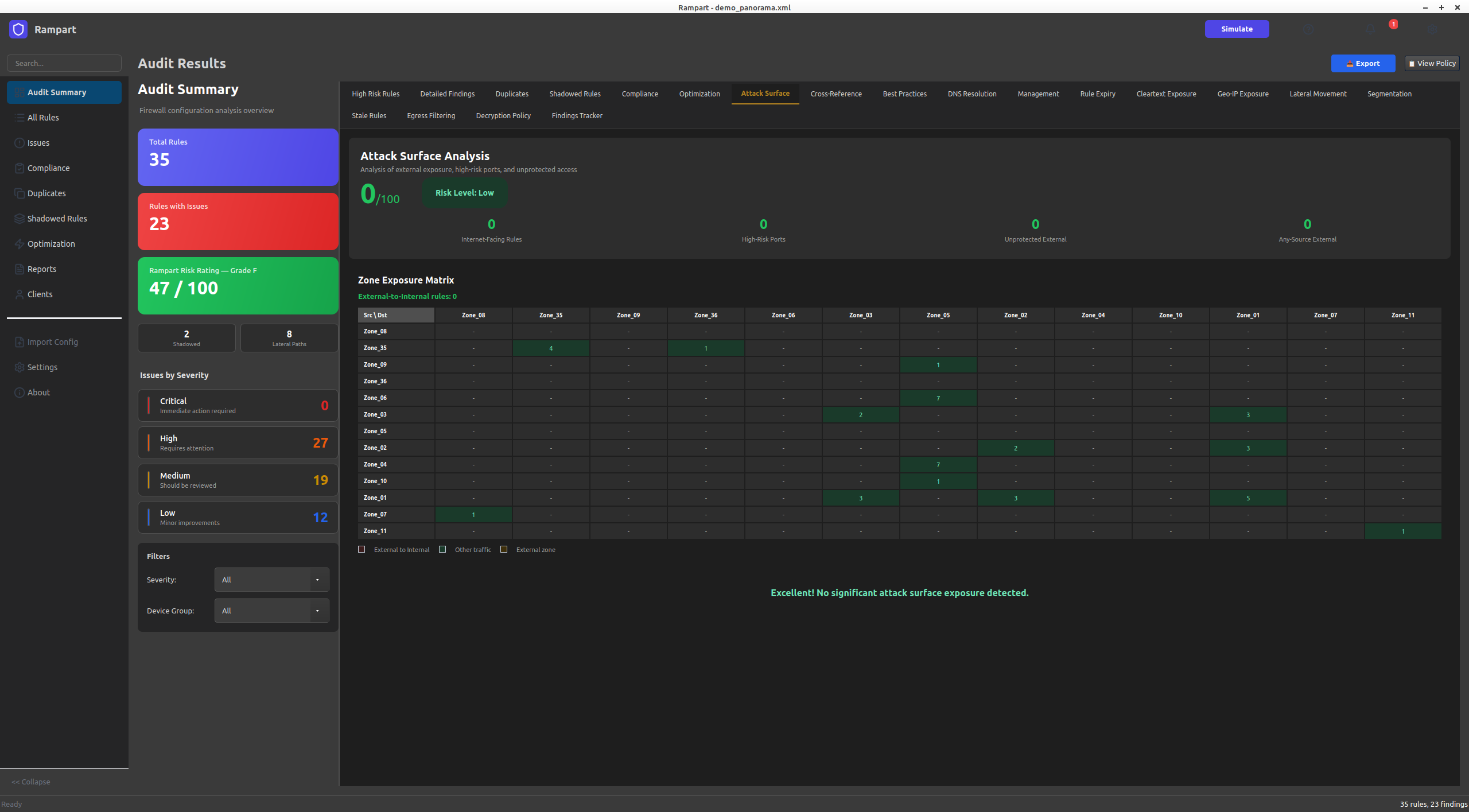Open the Device Group filter dropdown

pyautogui.click(x=271, y=611)
